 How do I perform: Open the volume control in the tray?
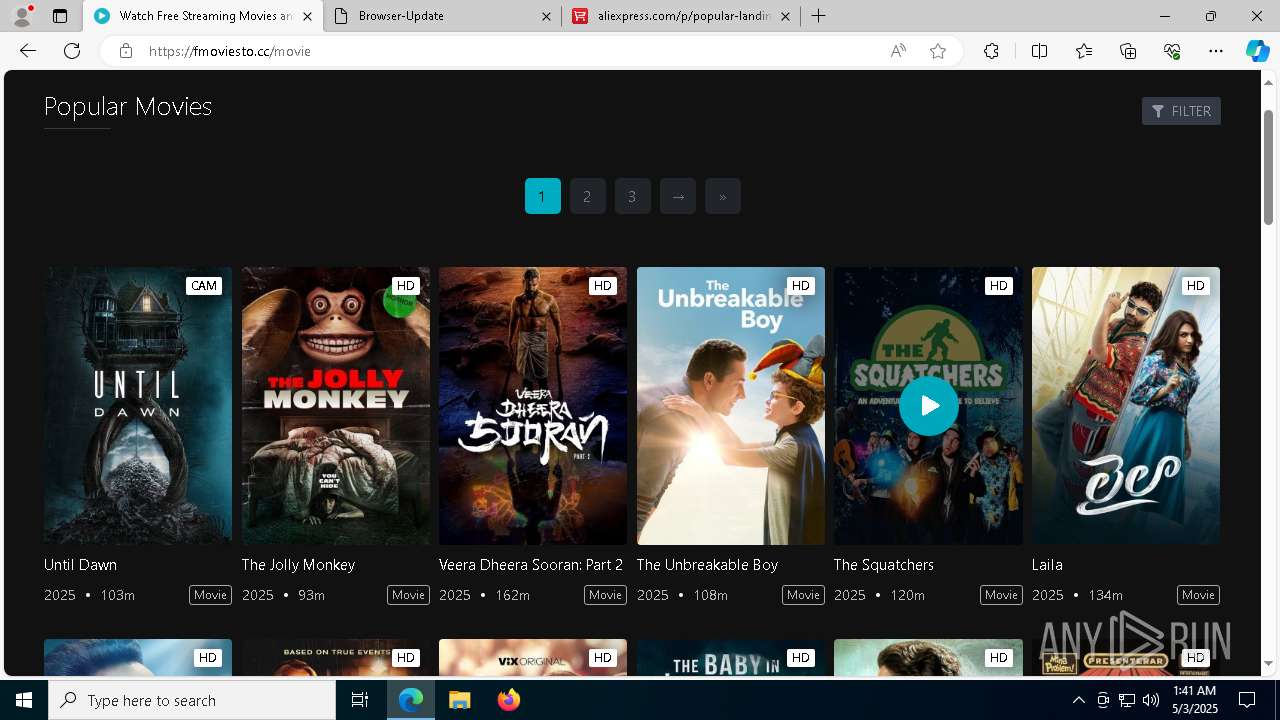tap(1150, 700)
